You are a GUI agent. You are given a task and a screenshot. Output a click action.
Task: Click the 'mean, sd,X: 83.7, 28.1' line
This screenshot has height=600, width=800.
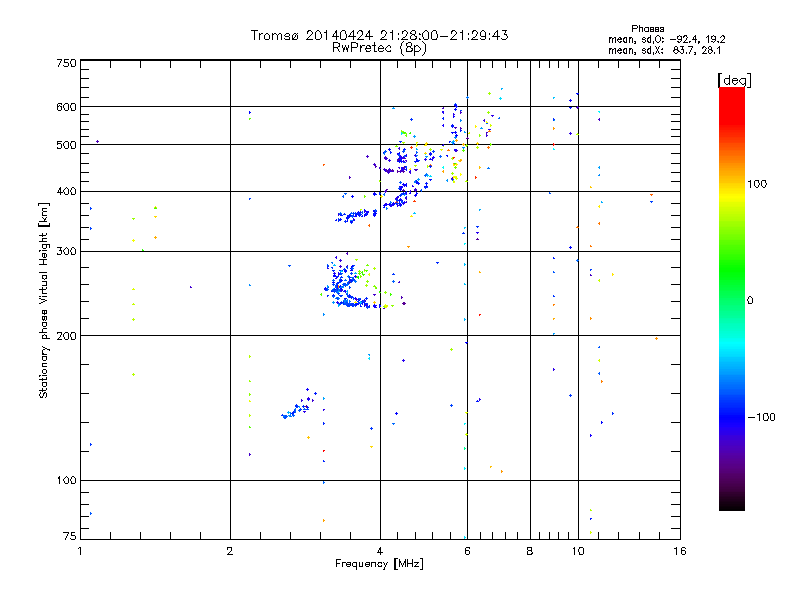[664, 51]
